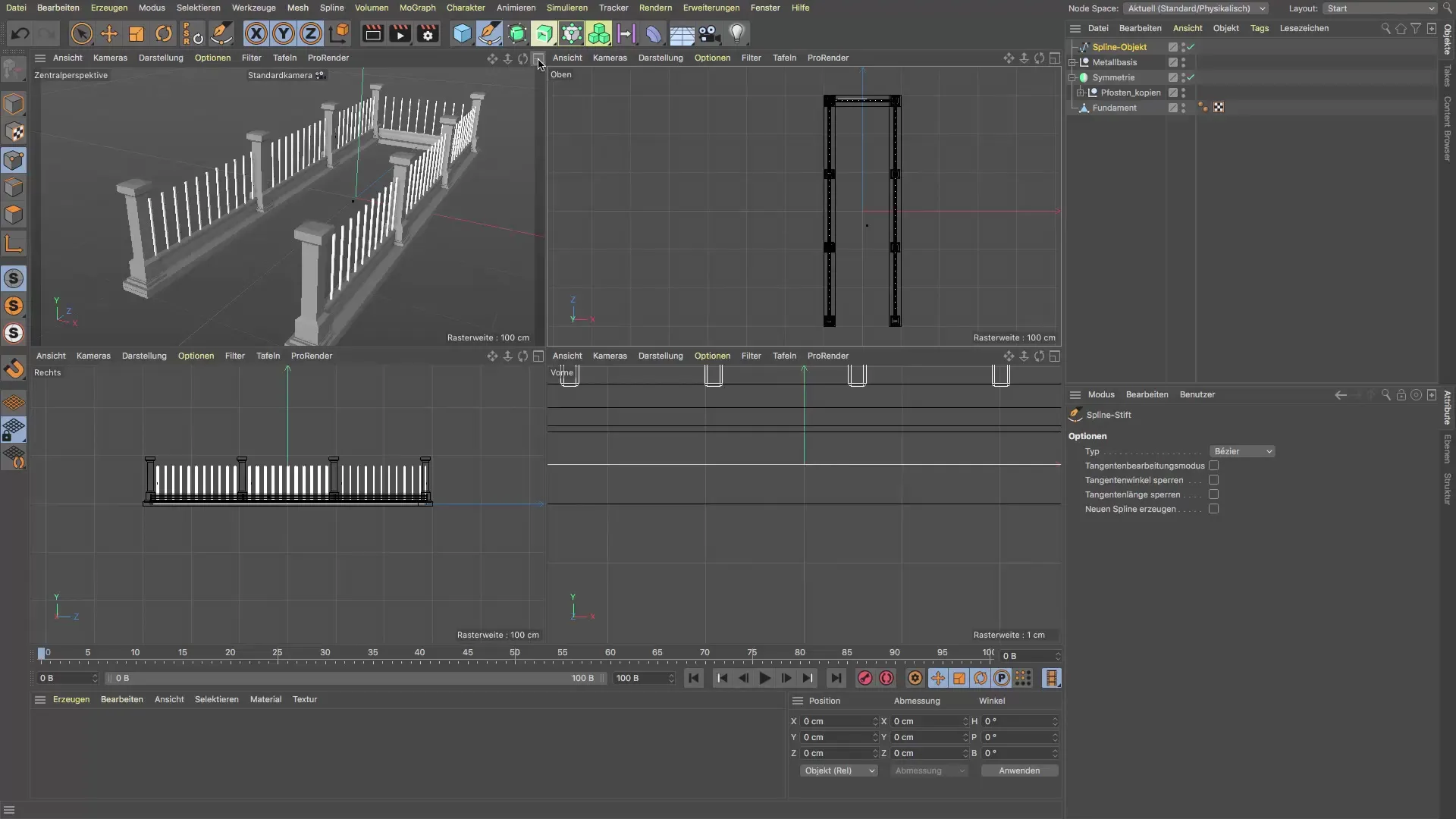Toggle Symmetrie object's green enable checkmark

click(1191, 77)
